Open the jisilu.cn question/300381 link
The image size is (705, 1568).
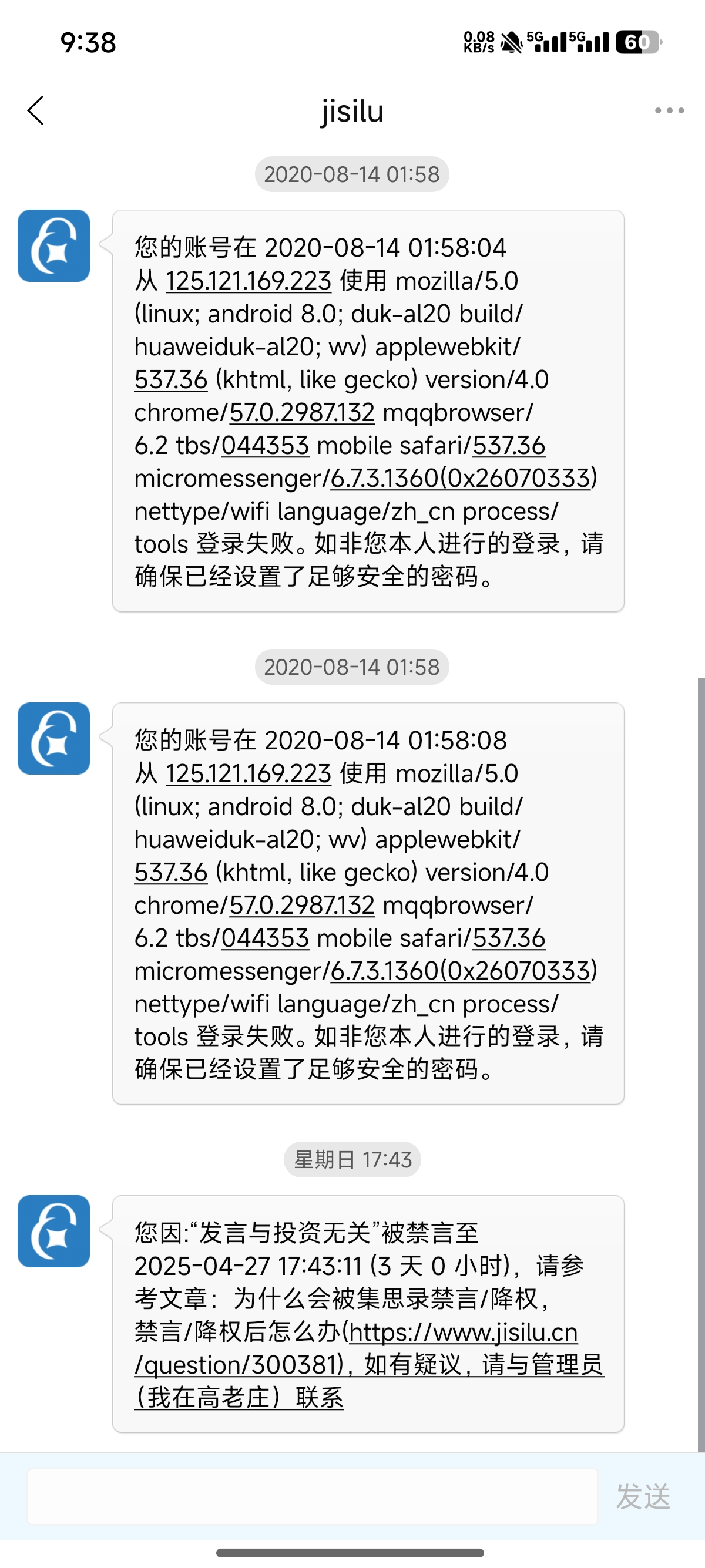click(x=463, y=1333)
